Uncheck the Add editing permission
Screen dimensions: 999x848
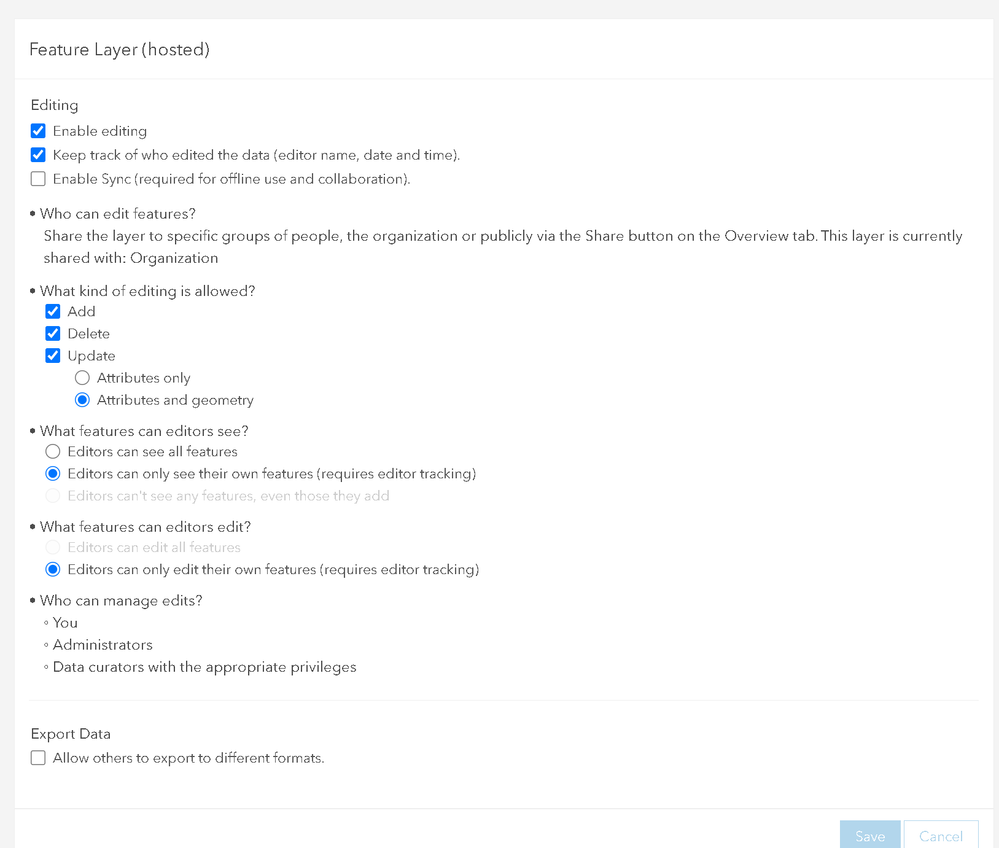[x=53, y=311]
